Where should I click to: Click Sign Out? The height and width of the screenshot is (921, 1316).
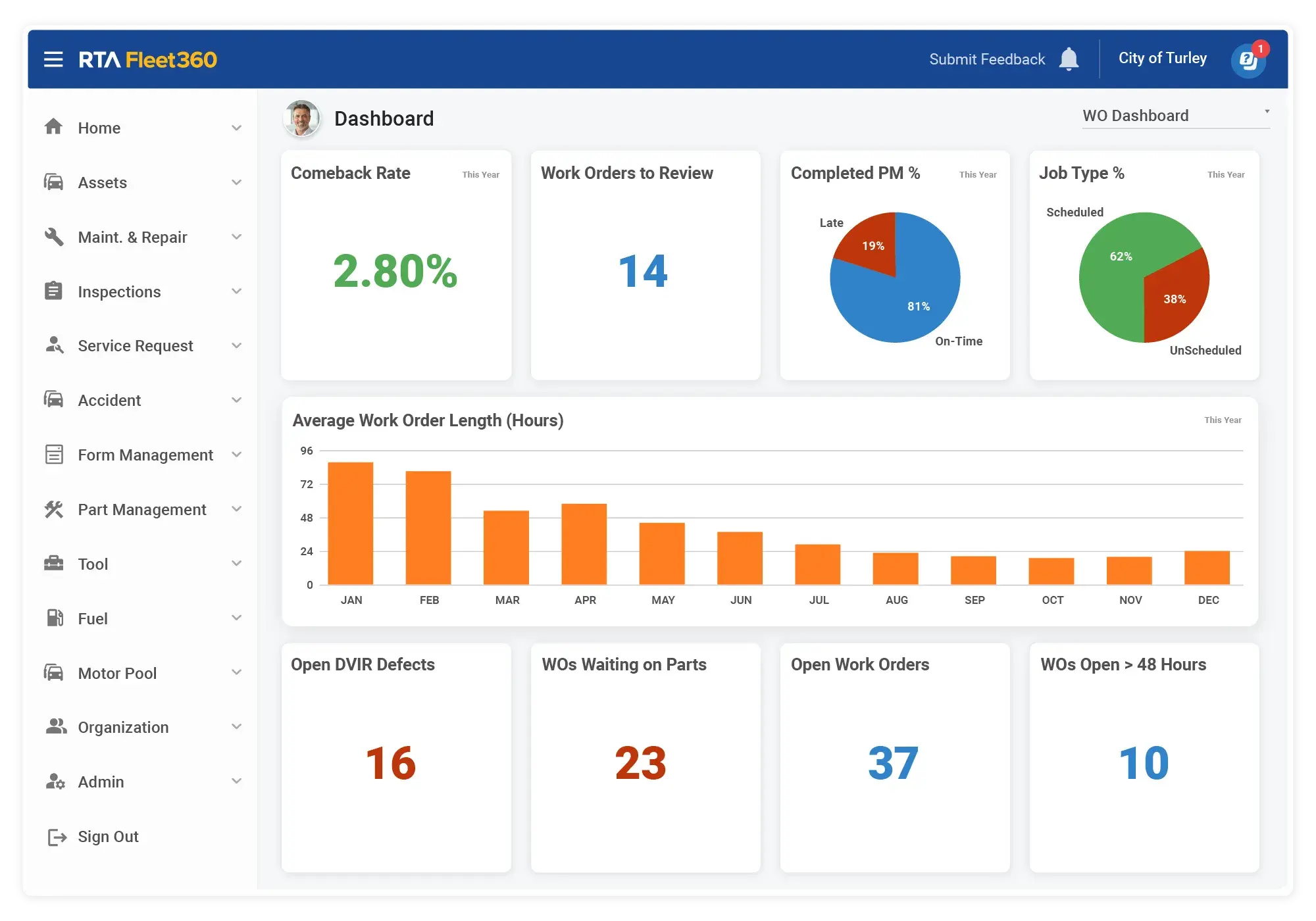pyautogui.click(x=108, y=836)
